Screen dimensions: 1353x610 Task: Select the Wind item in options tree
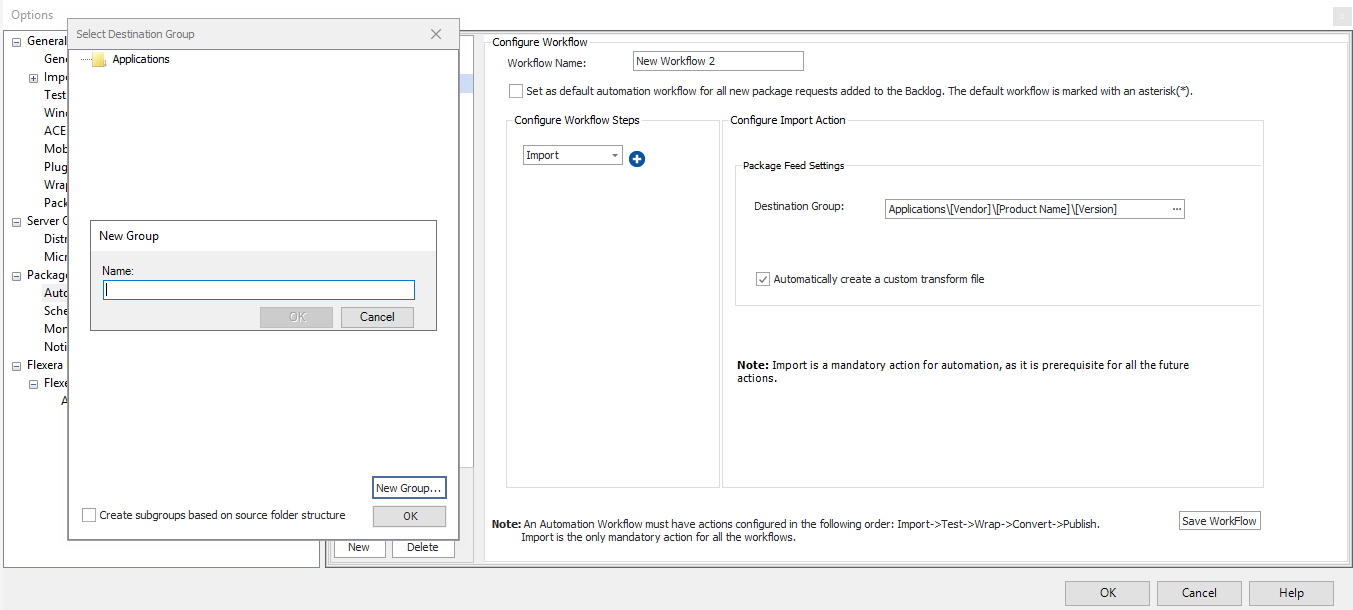55,114
